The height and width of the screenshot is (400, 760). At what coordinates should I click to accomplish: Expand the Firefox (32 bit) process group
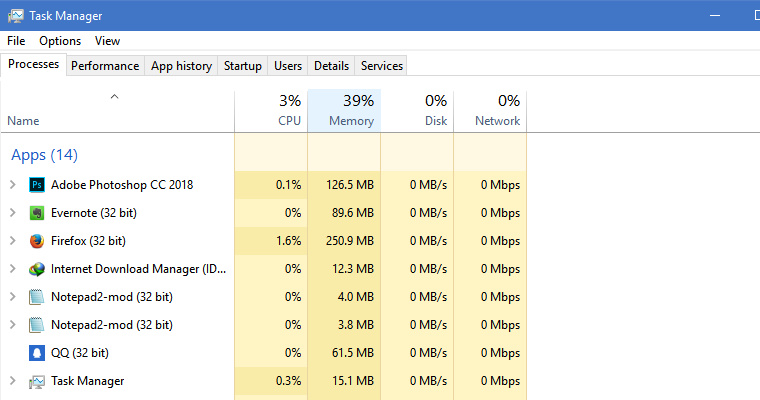click(12, 241)
